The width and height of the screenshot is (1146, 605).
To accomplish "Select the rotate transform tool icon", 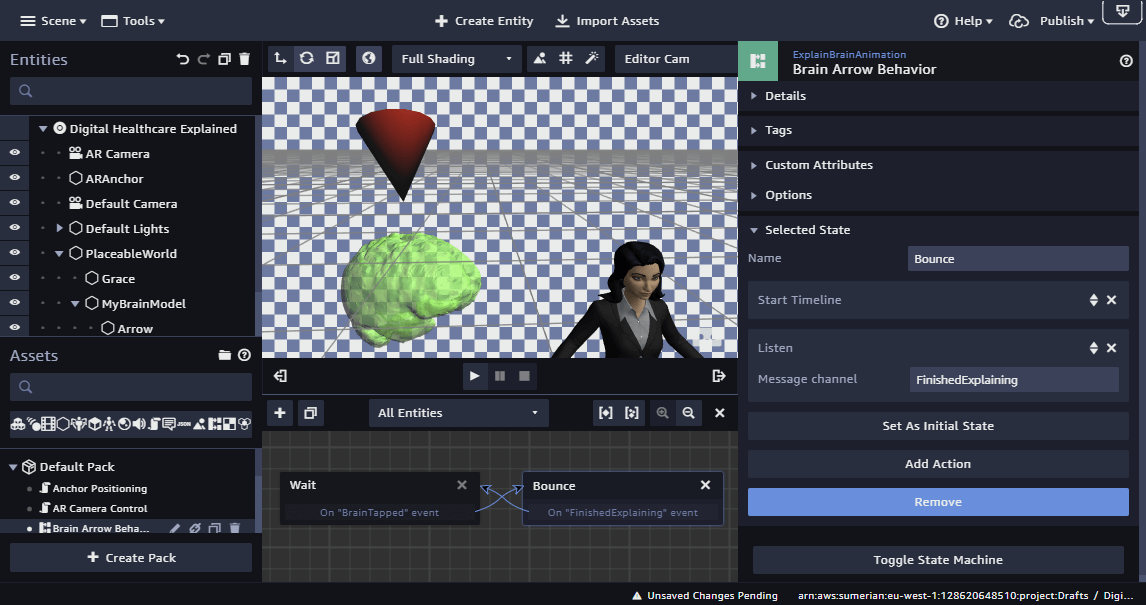I will [307, 59].
